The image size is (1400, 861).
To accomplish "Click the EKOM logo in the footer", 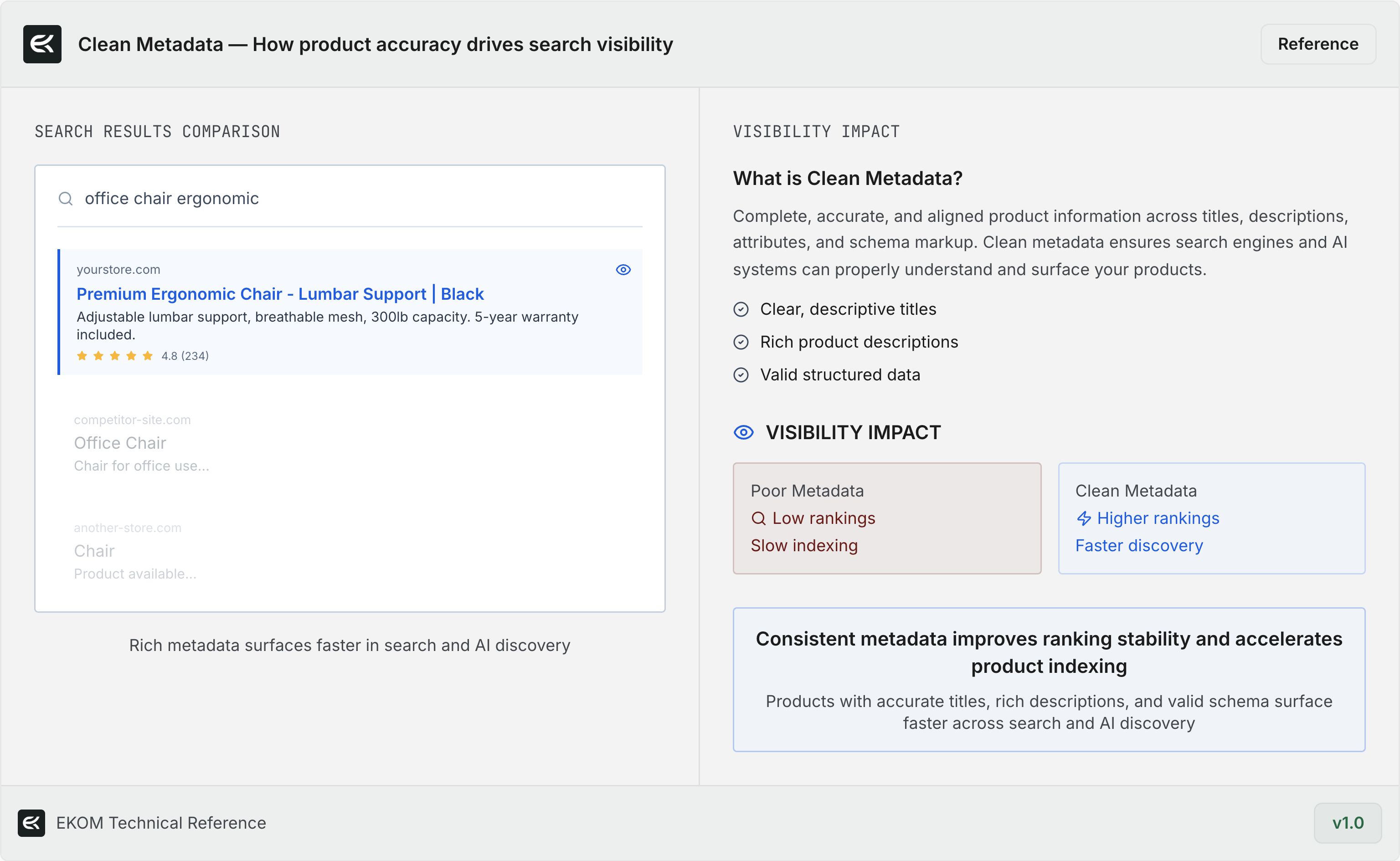I will pos(31,823).
